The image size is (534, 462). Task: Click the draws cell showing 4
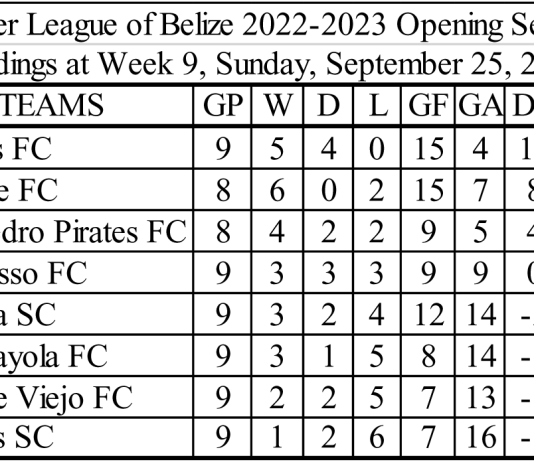pyautogui.click(x=328, y=148)
